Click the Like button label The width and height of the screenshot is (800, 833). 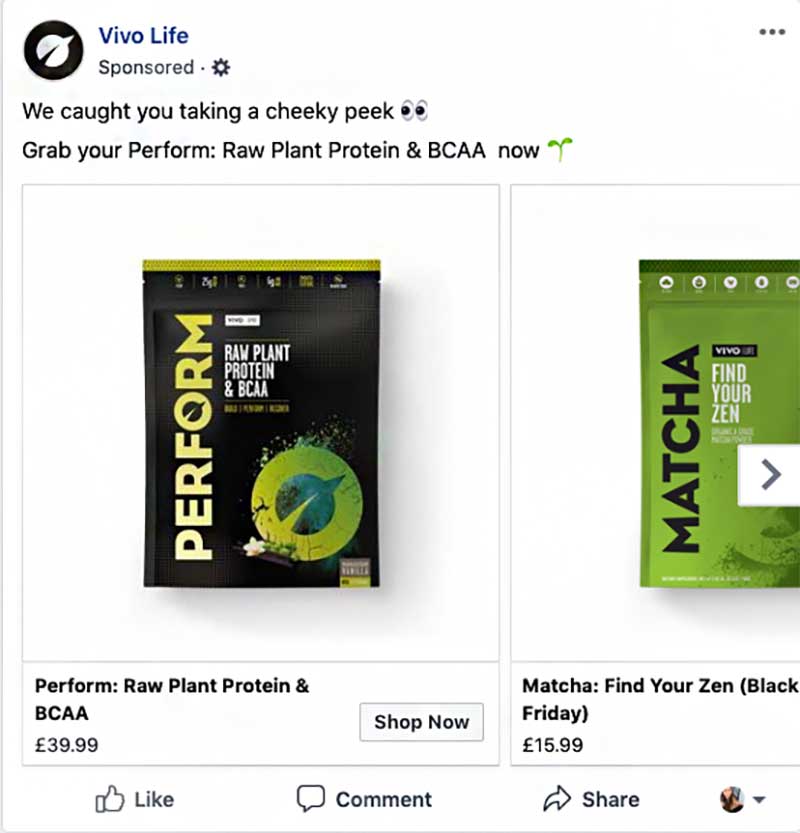[153, 799]
